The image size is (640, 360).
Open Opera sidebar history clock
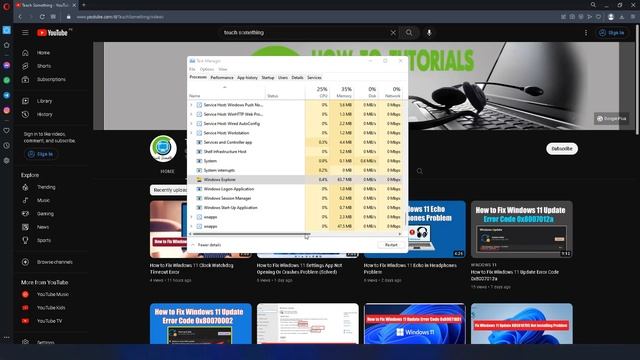coord(7,145)
